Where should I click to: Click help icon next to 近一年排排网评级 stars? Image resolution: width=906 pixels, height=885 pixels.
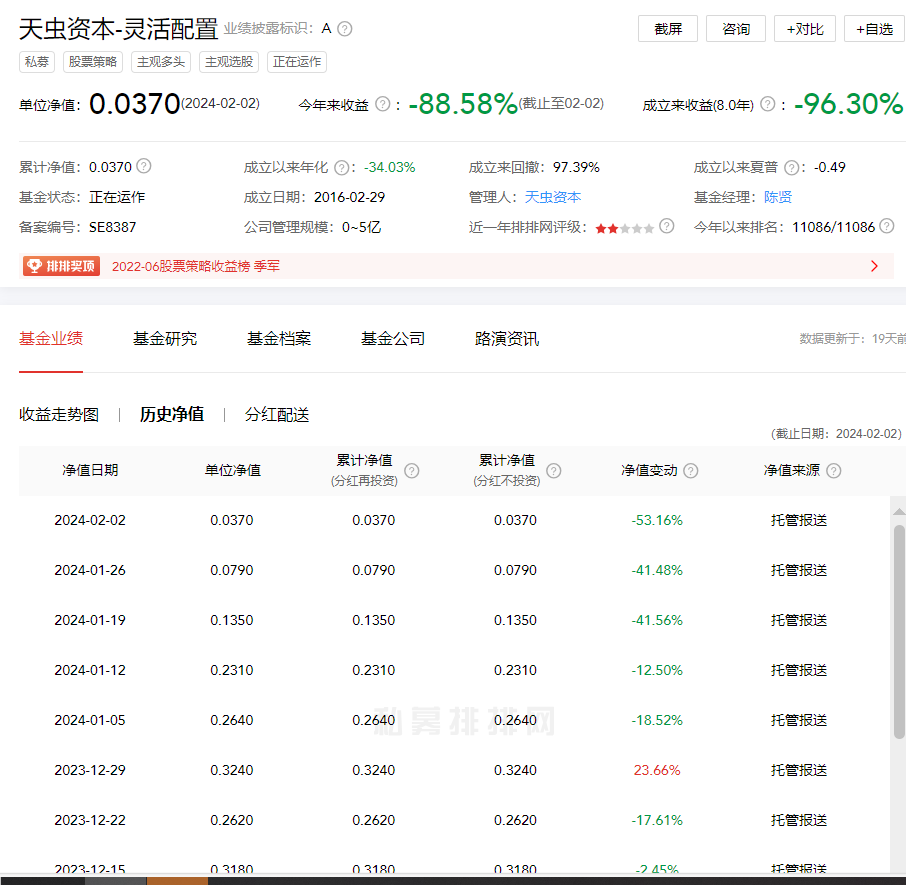coord(666,227)
